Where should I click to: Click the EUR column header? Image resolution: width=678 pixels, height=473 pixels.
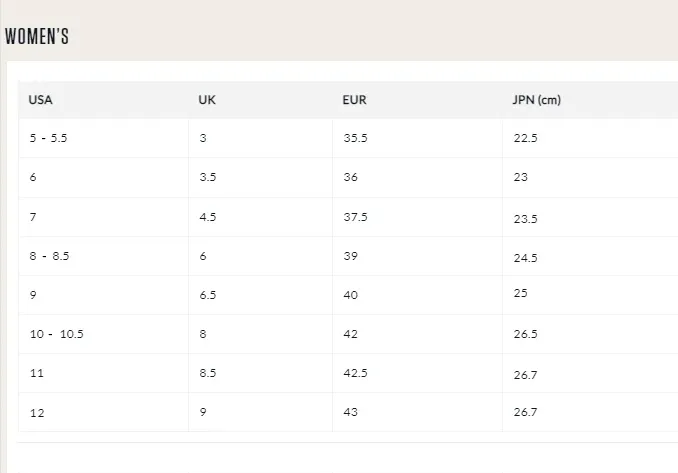(353, 100)
